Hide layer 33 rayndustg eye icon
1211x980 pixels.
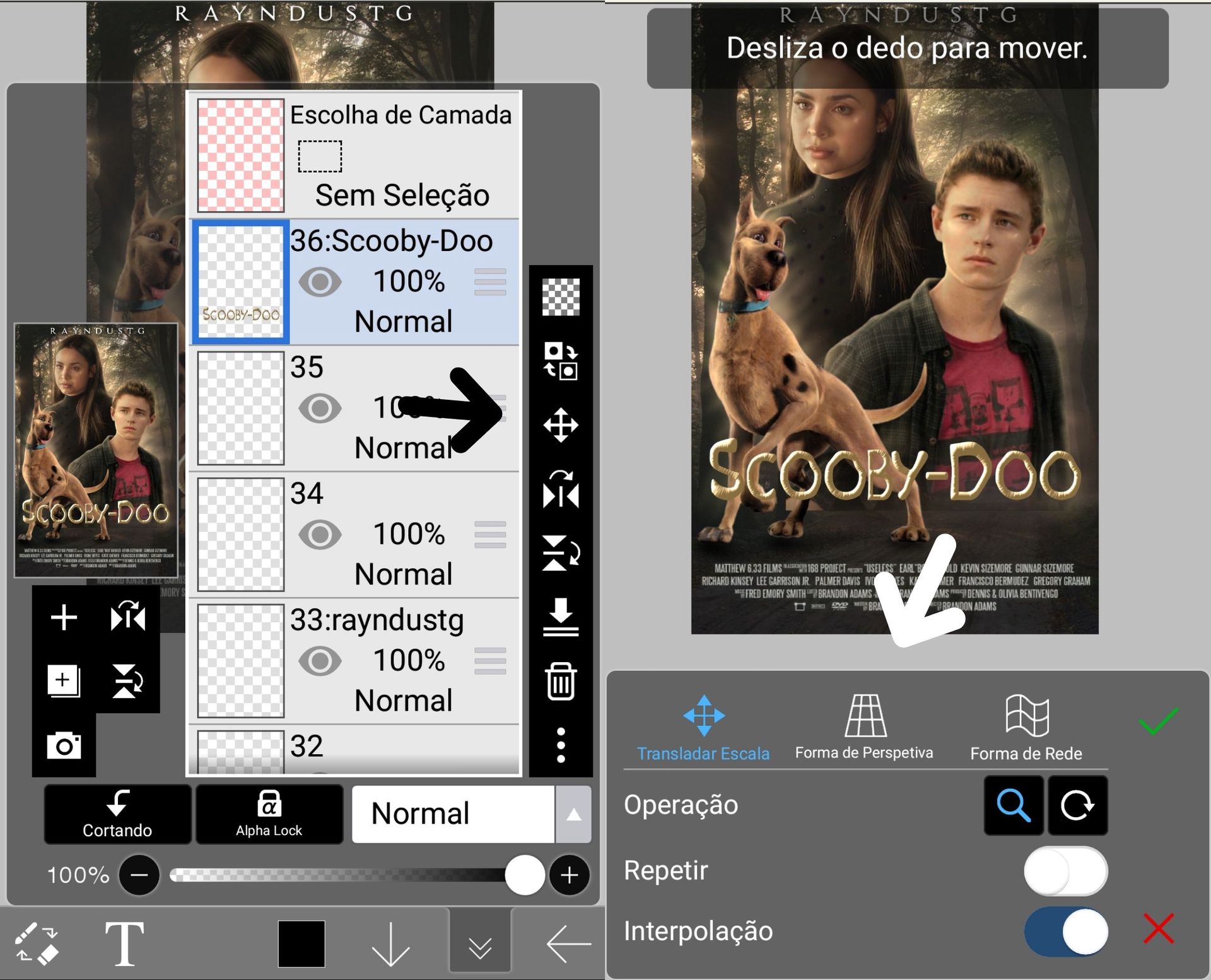point(320,661)
